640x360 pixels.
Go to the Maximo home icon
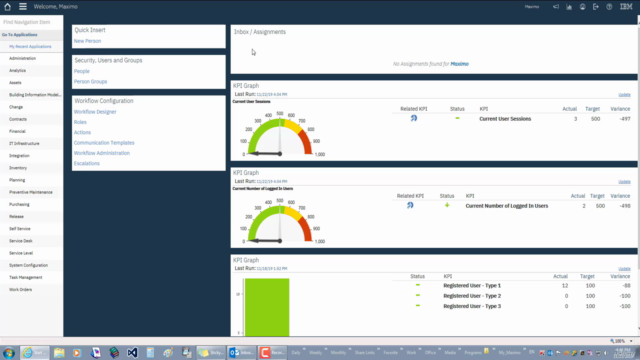coord(7,7)
